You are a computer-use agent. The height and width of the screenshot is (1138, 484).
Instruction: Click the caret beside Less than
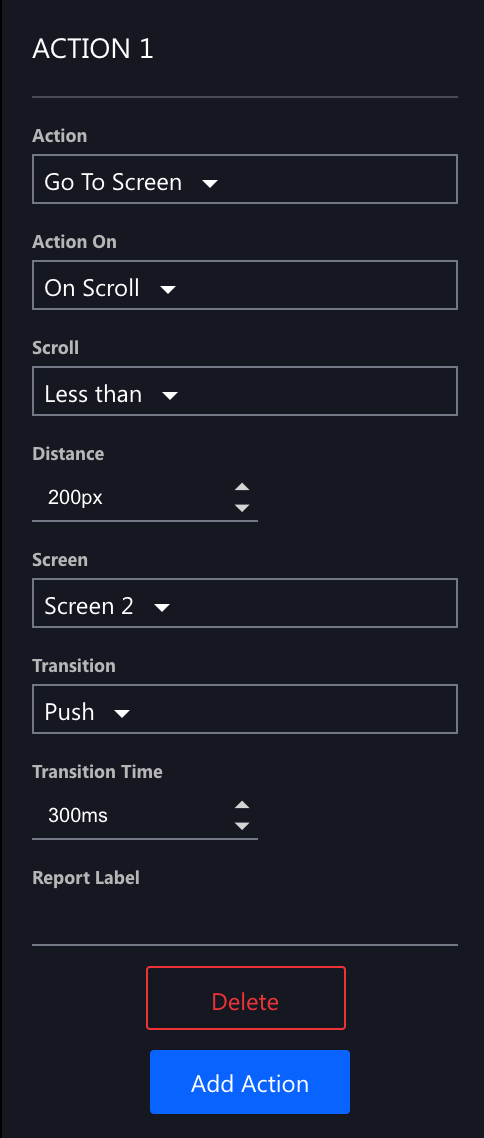click(170, 396)
